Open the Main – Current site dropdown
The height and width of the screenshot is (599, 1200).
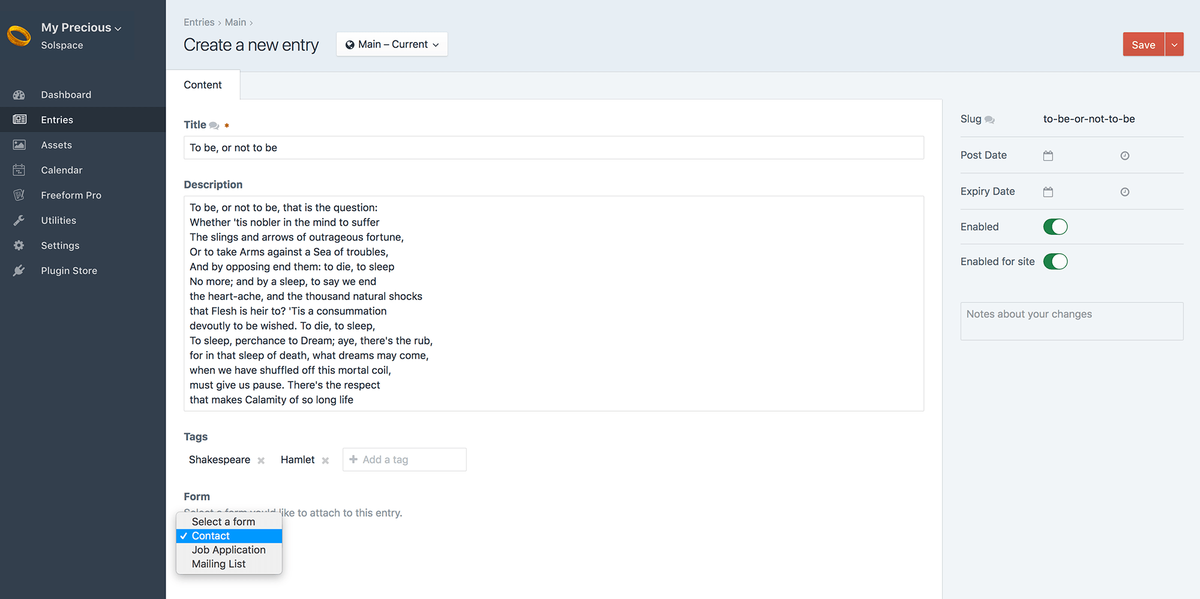[x=392, y=44]
